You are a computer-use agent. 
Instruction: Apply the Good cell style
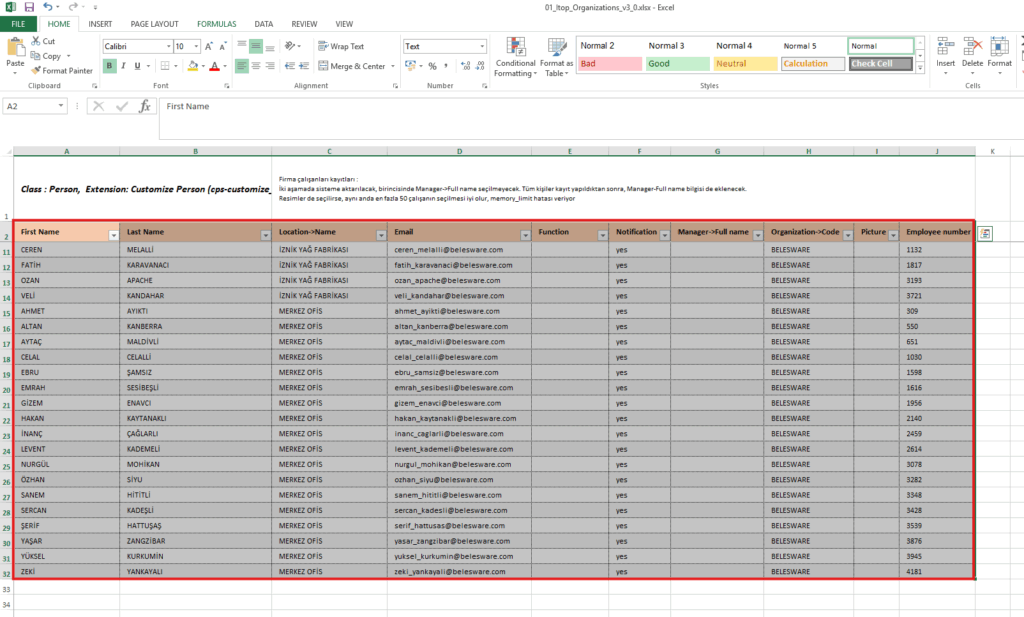point(677,63)
